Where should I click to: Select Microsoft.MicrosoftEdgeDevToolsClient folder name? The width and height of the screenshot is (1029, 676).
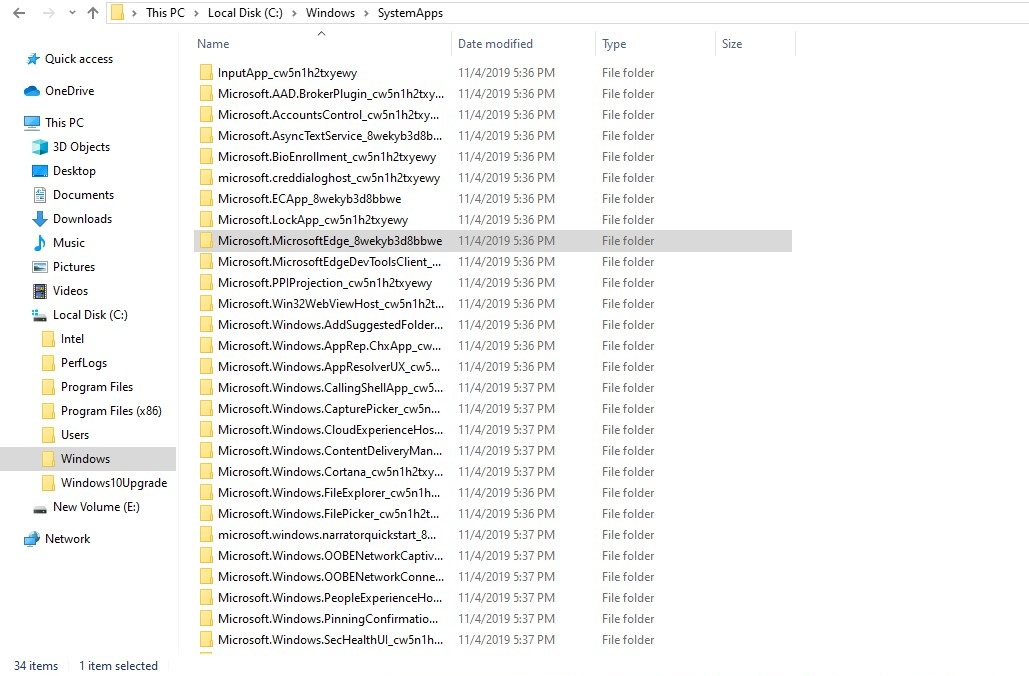tap(329, 262)
